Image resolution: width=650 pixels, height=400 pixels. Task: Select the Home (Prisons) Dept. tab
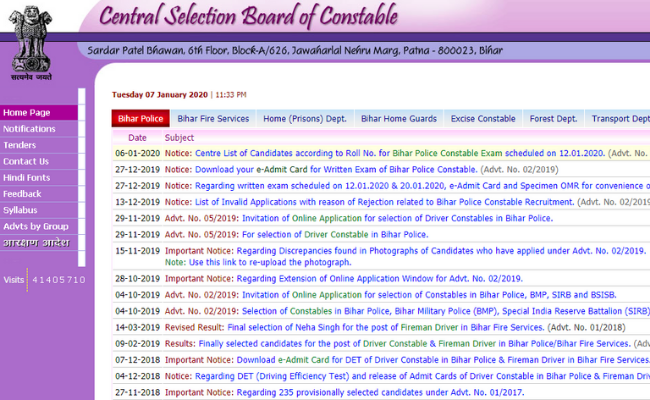[x=304, y=119]
